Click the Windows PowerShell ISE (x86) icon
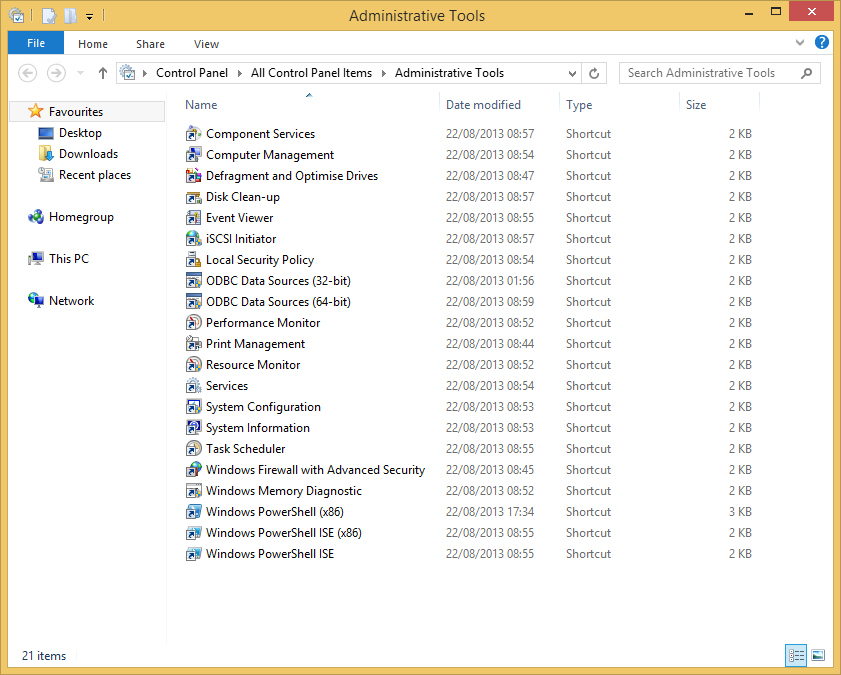 pos(193,533)
